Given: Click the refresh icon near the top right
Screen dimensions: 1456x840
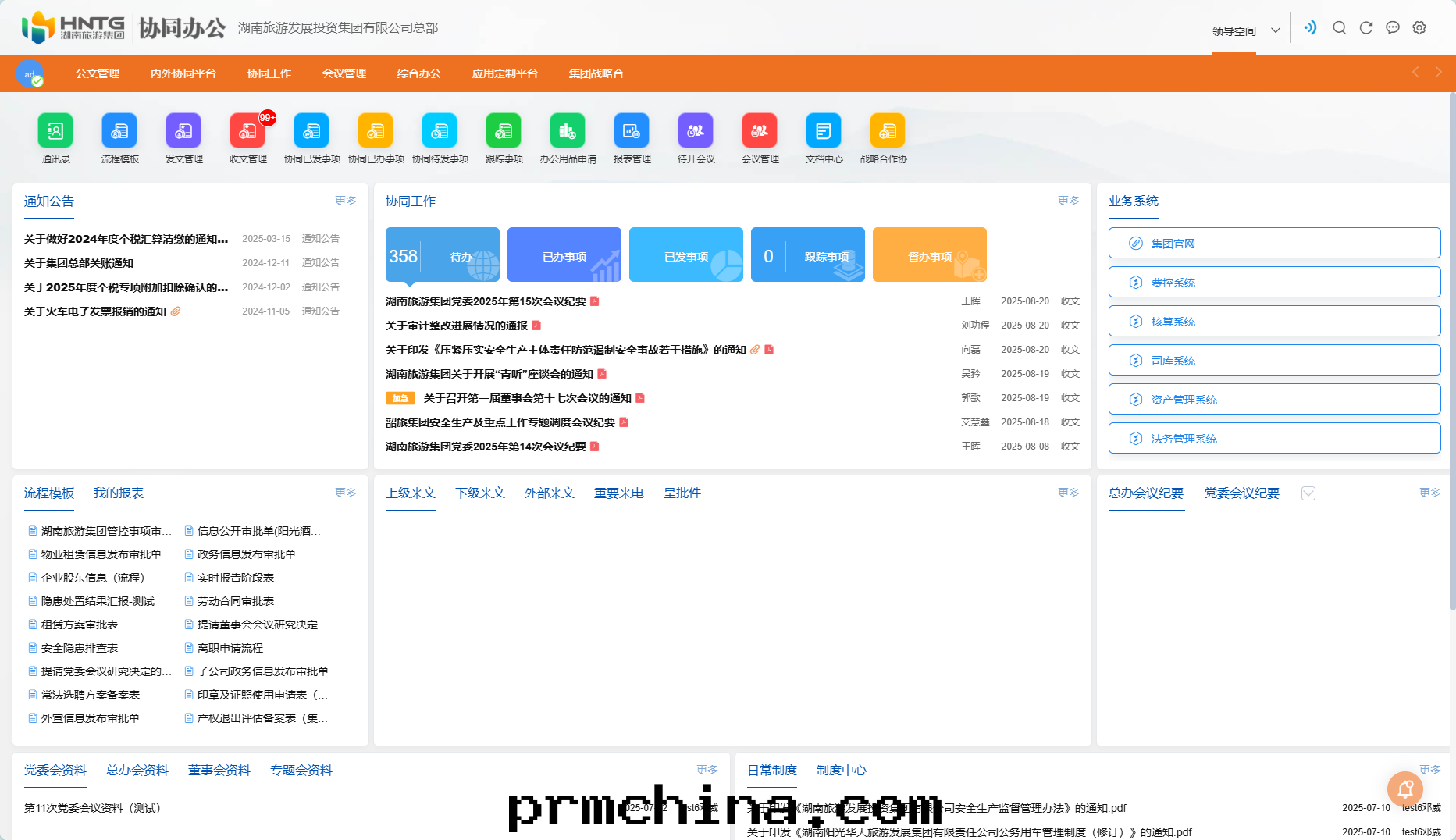Looking at the screenshot, I should click(1366, 27).
